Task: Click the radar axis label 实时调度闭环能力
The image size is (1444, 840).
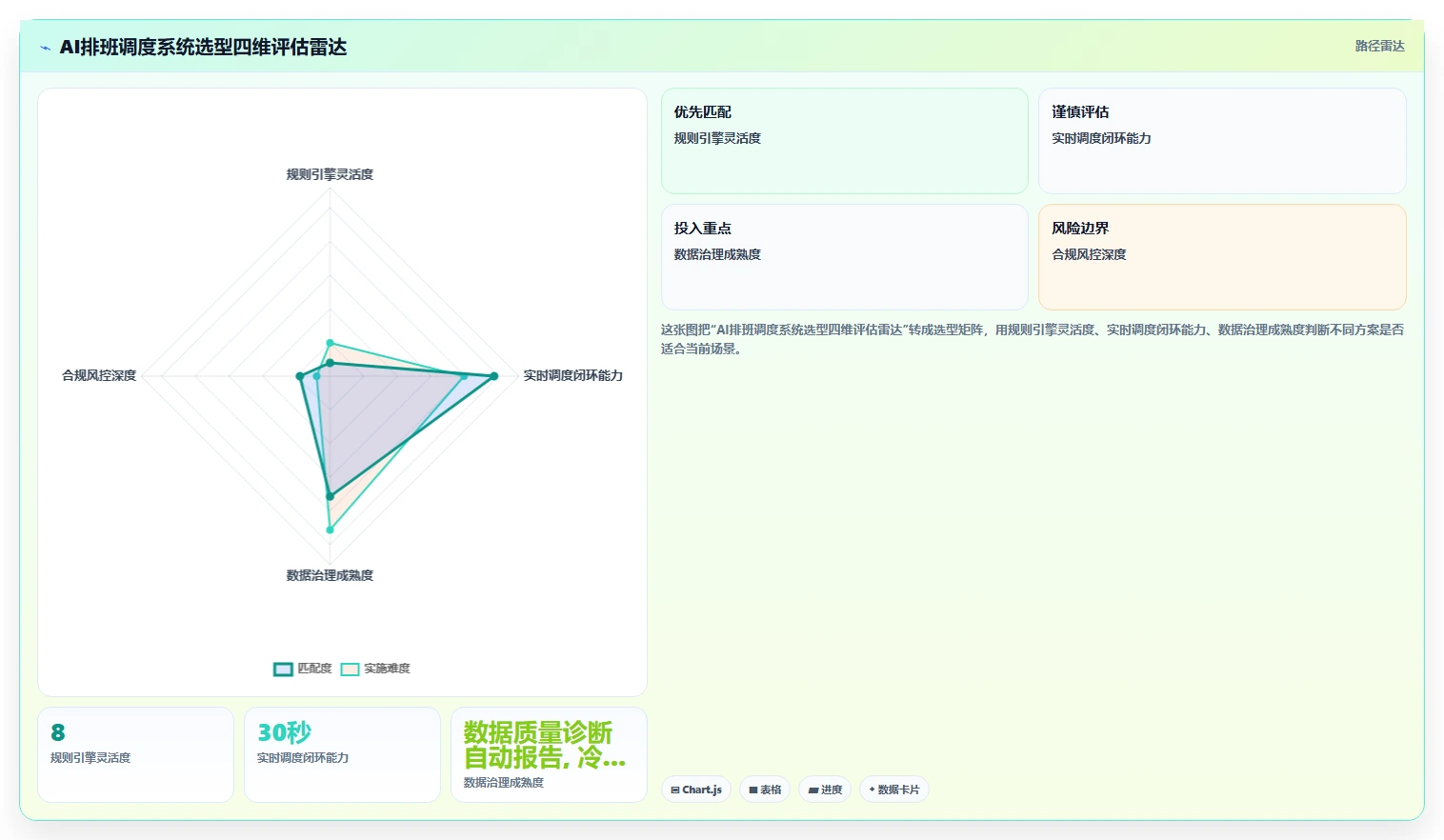Action: (x=572, y=375)
